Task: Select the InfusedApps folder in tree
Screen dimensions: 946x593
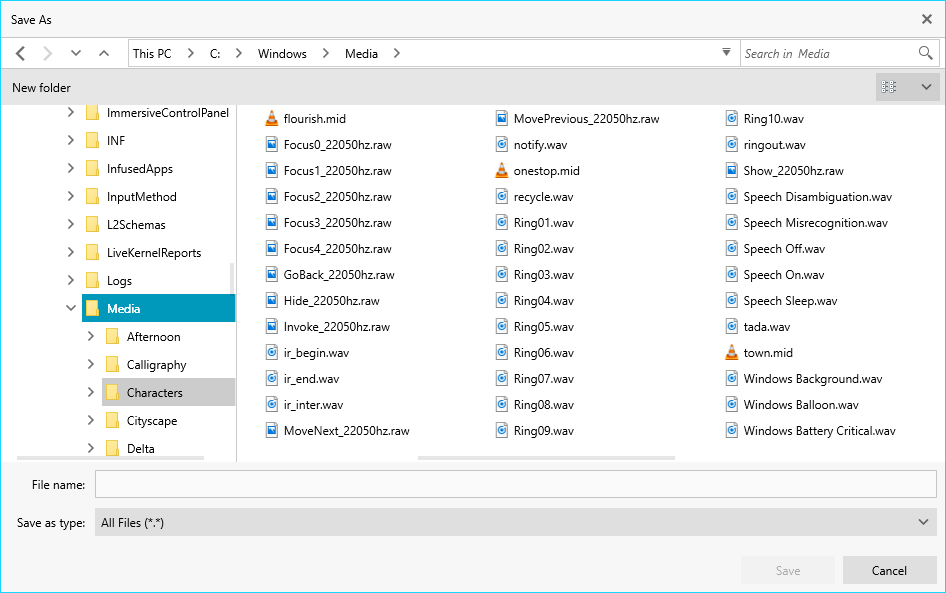Action: pos(140,168)
